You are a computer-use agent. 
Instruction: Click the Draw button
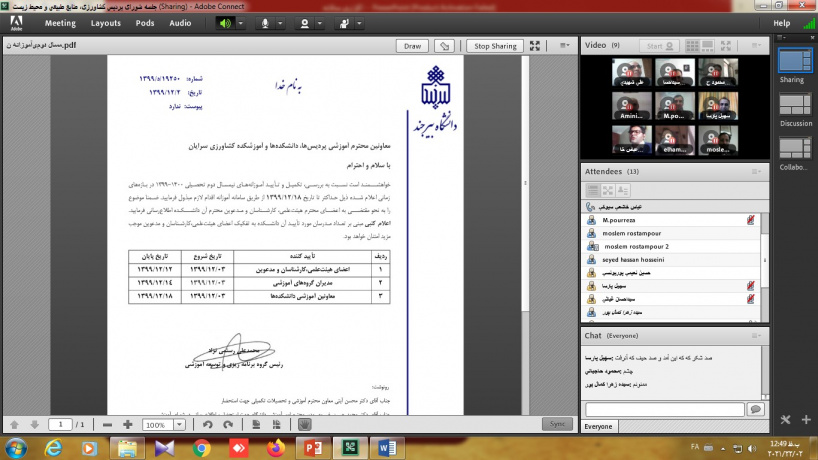pyautogui.click(x=411, y=46)
